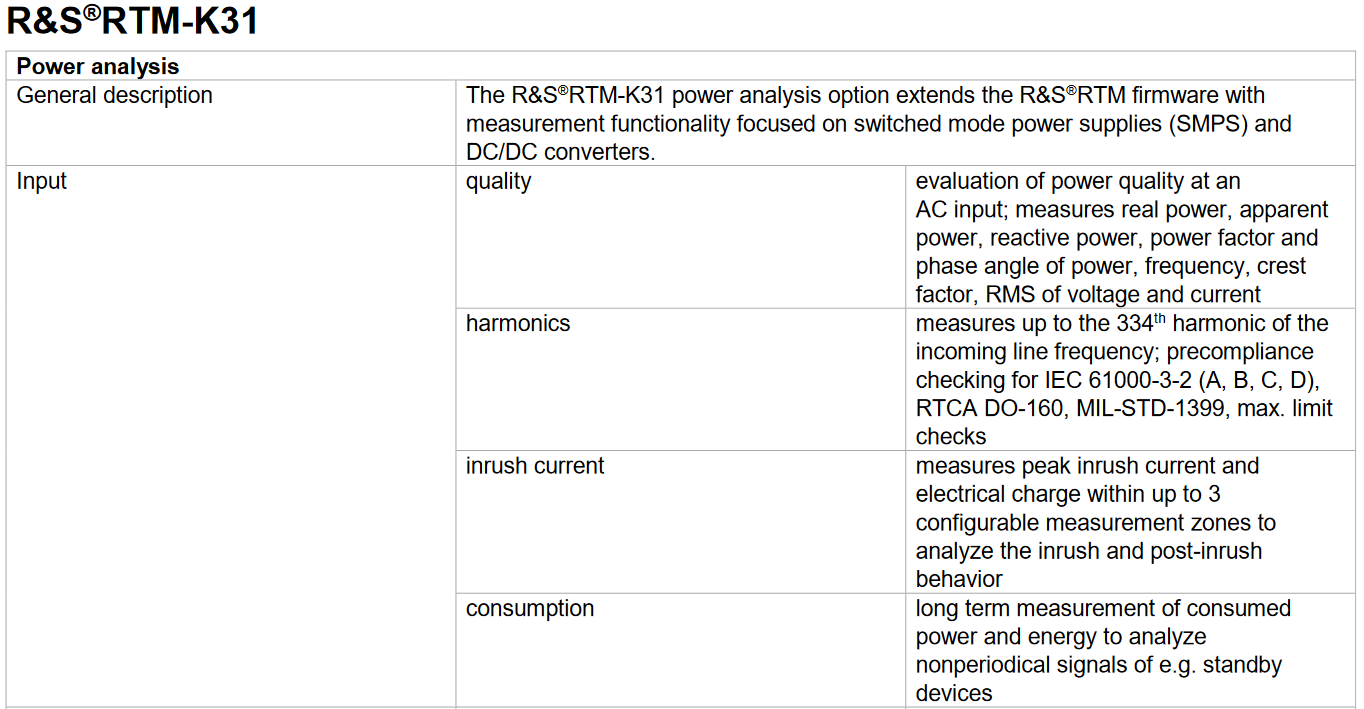Click the "factor, RMS of voltage and current" line
1364x709 pixels.
point(1088,295)
